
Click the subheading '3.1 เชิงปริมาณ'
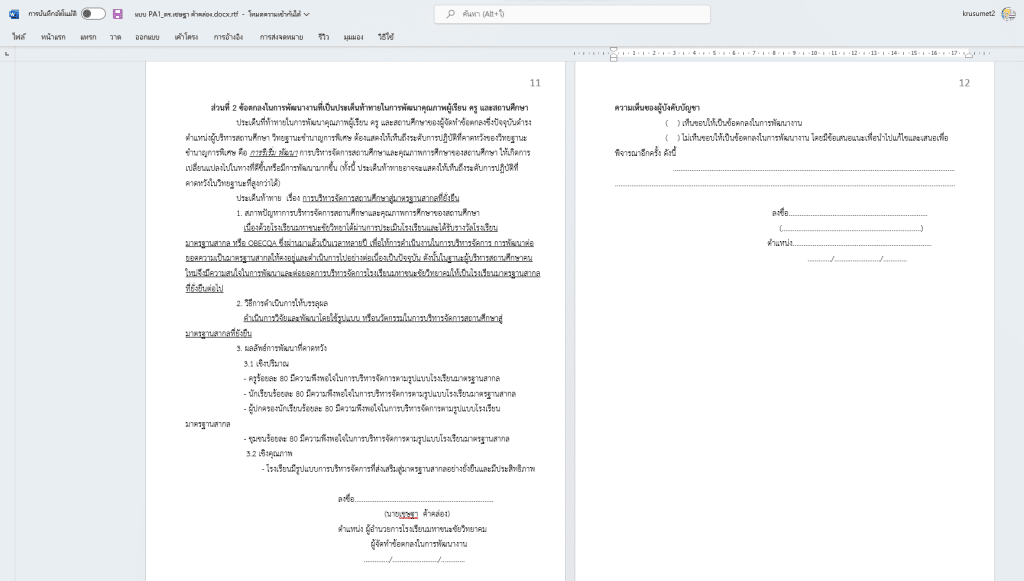point(266,364)
